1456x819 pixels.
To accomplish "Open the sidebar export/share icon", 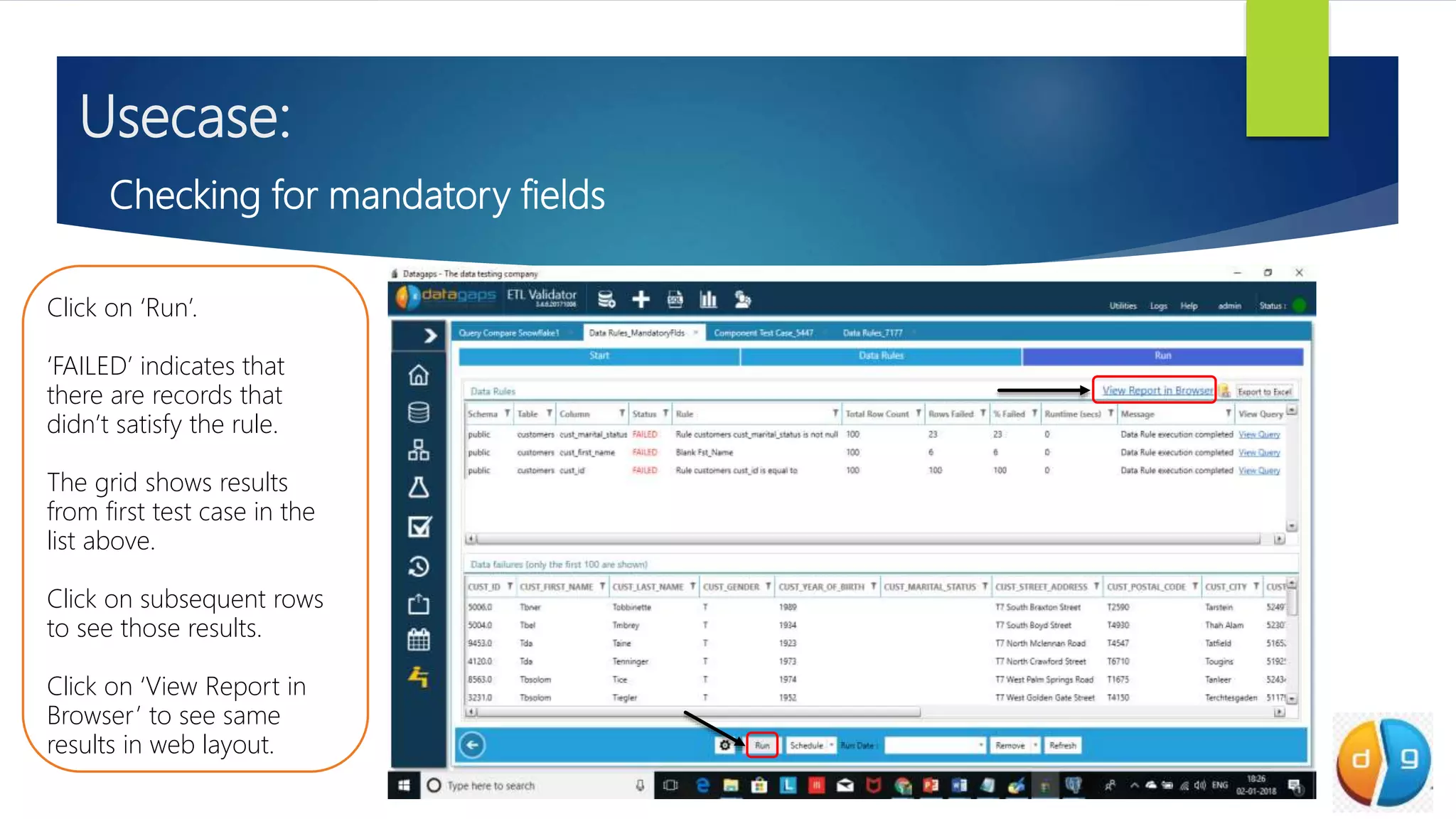I will tap(419, 604).
